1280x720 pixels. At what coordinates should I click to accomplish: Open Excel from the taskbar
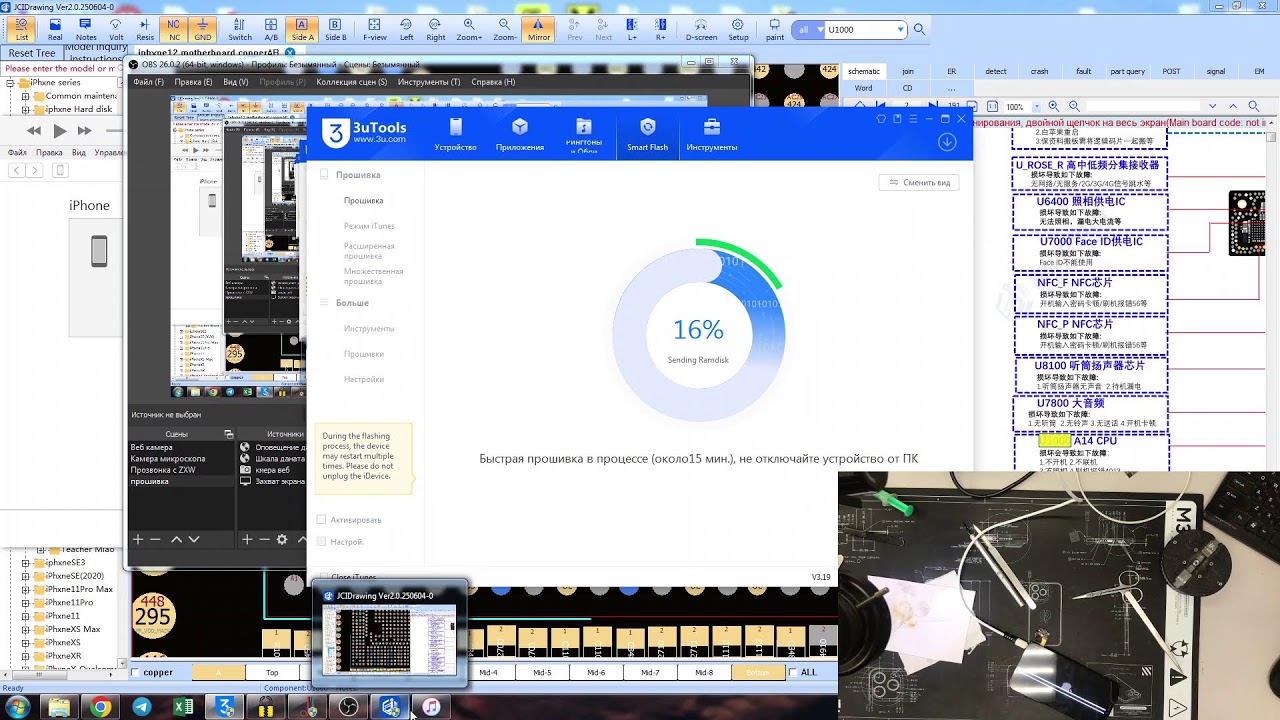(184, 707)
